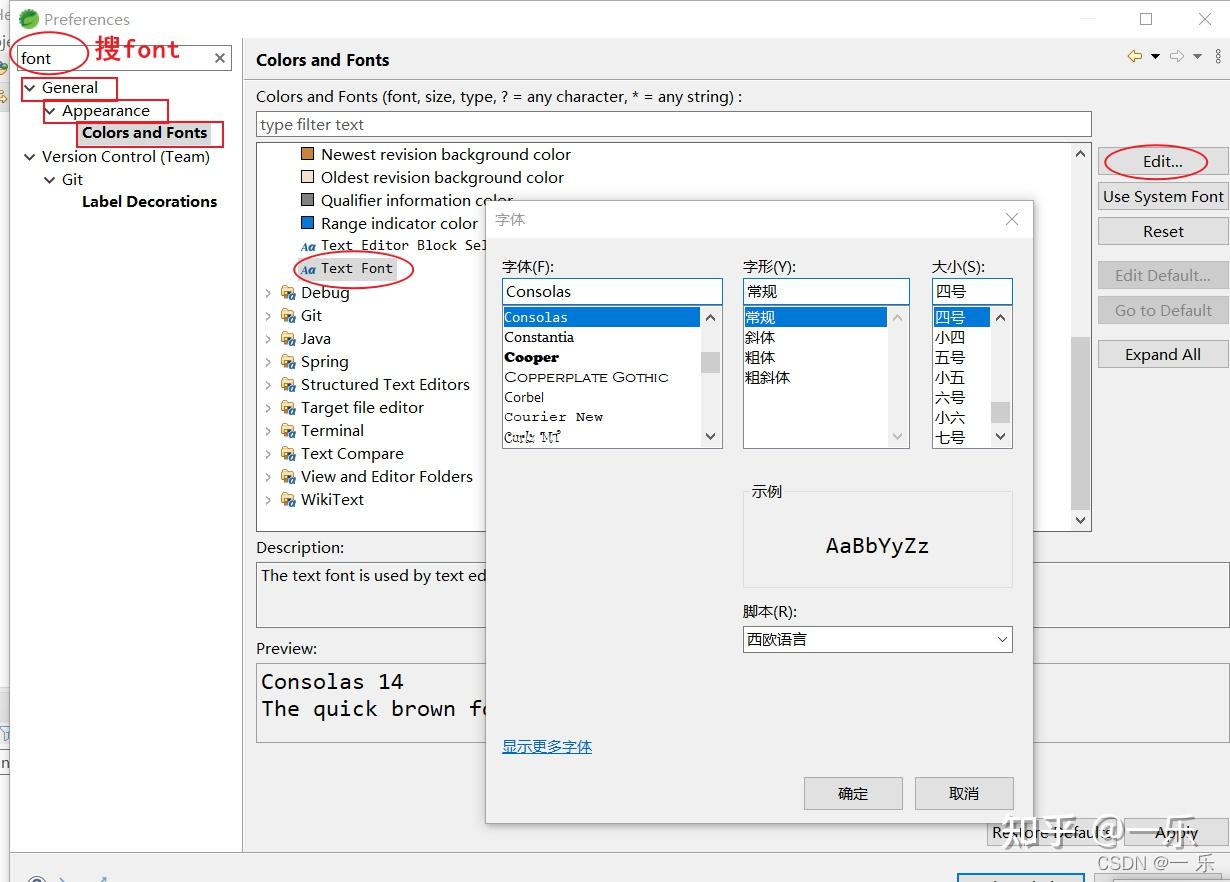
Task: Click Newest revision background color swatch
Action: coord(308,155)
